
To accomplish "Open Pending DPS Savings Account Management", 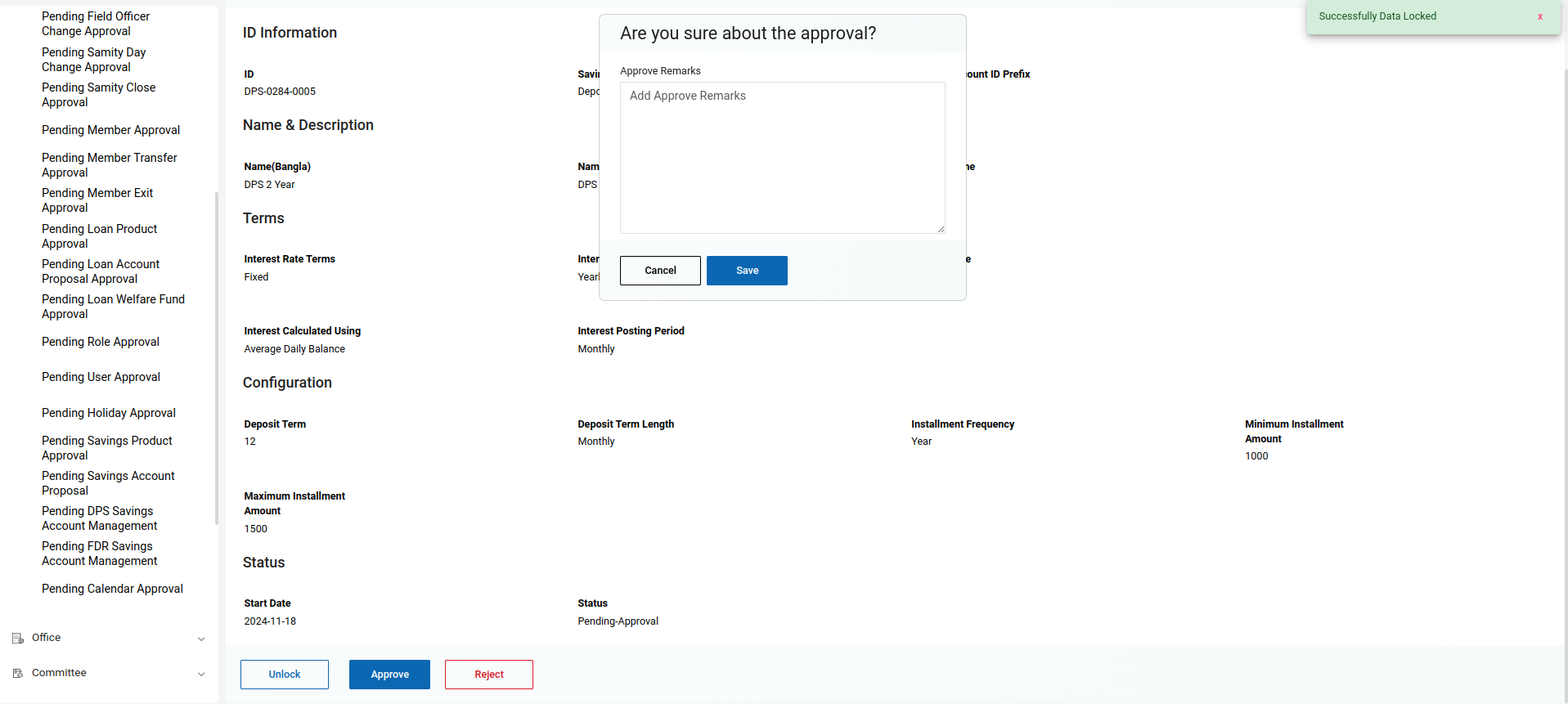I will click(x=99, y=518).
